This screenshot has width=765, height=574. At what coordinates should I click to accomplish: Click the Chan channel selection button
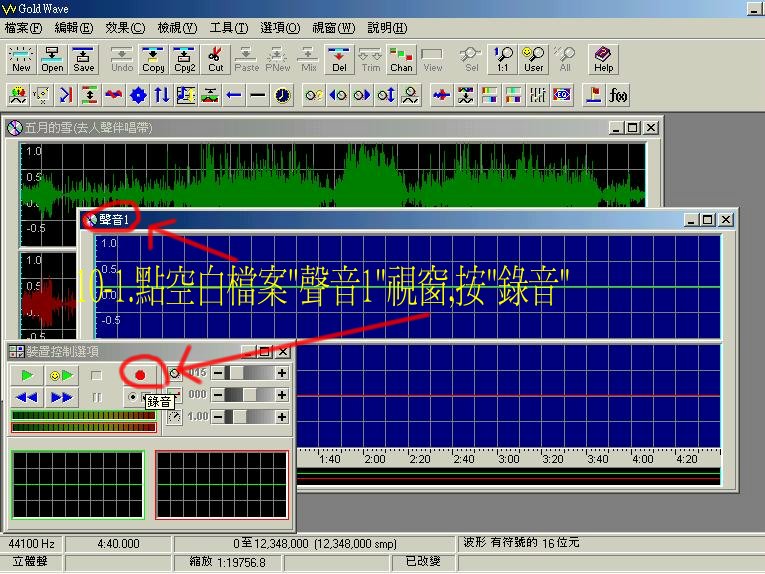point(401,59)
